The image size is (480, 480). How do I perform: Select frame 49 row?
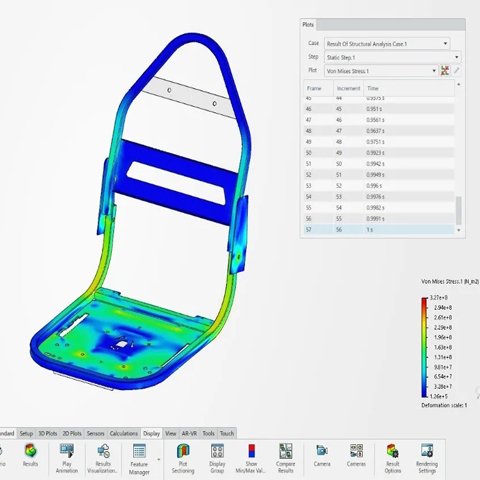click(x=379, y=142)
